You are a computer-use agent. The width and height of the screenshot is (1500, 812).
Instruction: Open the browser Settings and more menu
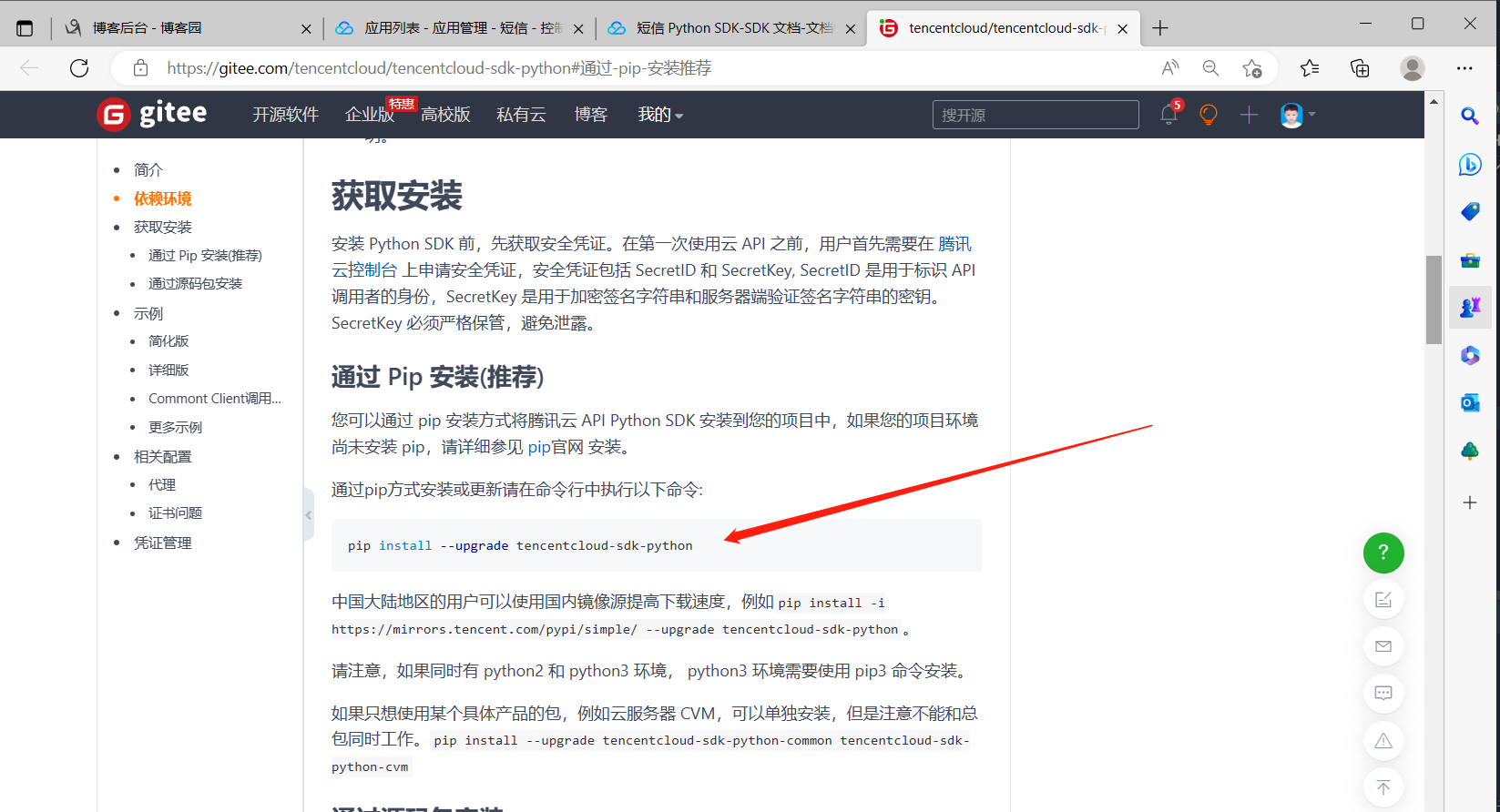click(1464, 68)
